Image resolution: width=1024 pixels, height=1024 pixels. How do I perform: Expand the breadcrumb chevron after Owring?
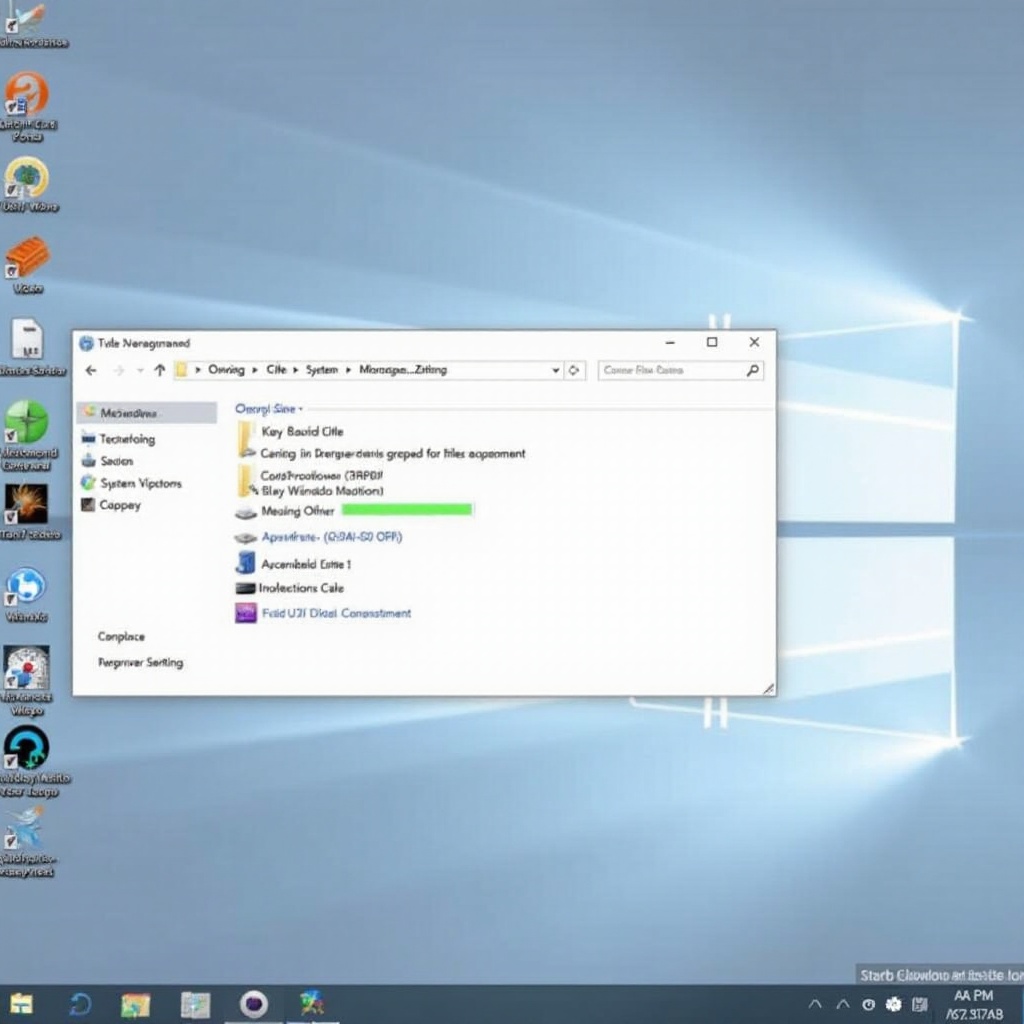(x=255, y=370)
